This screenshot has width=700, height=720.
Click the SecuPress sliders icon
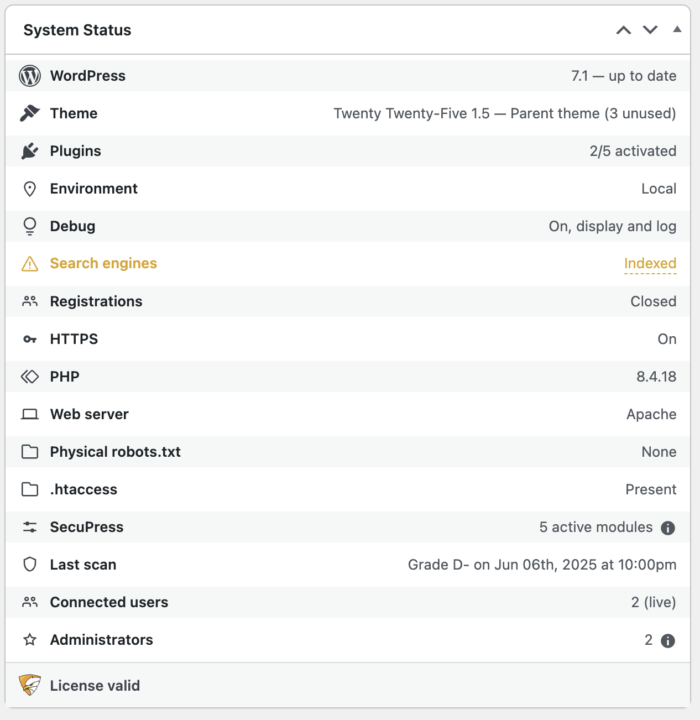30,527
